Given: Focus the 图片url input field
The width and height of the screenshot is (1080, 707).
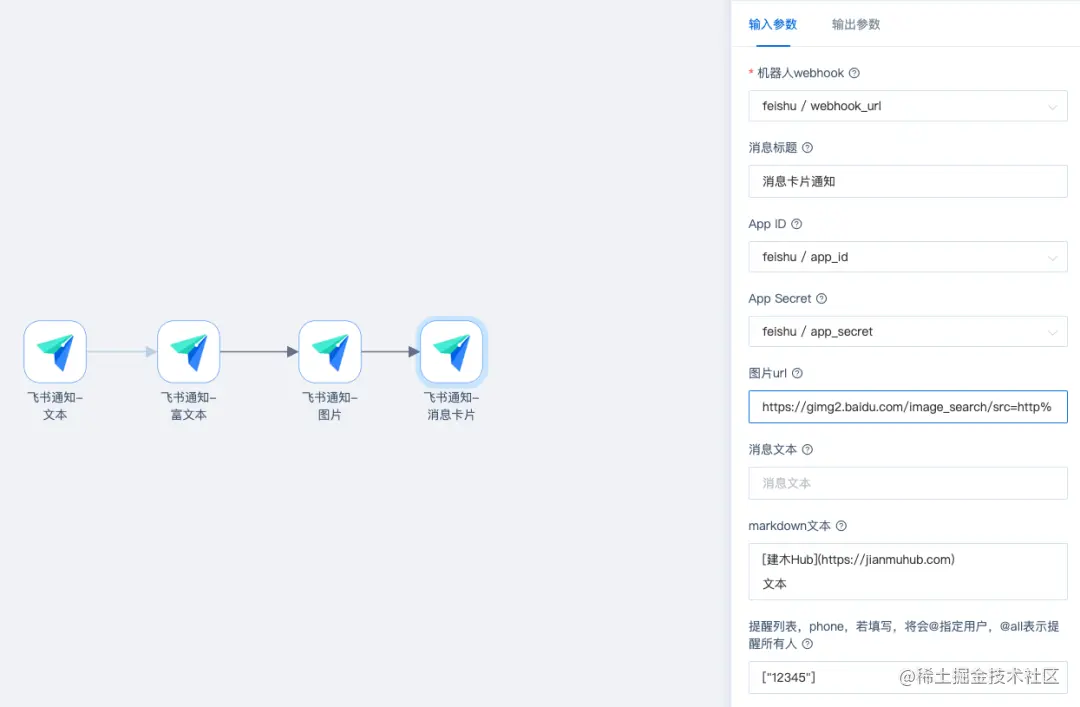Looking at the screenshot, I should point(908,407).
